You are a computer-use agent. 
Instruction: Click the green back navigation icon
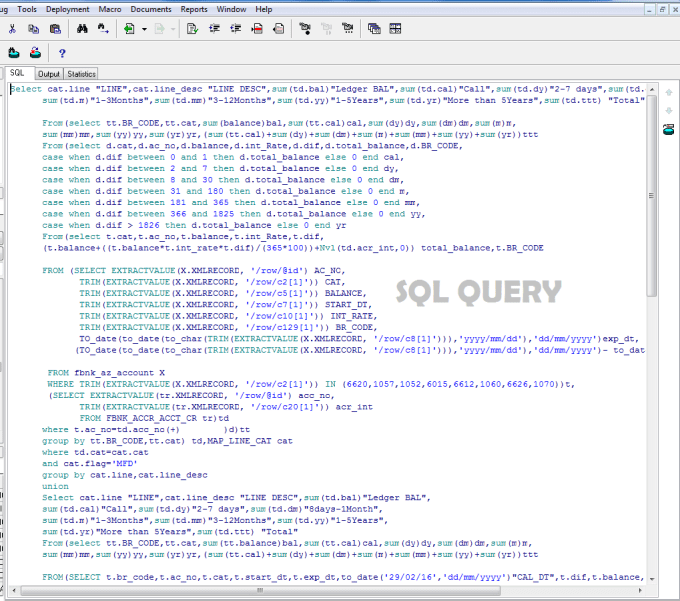point(129,29)
